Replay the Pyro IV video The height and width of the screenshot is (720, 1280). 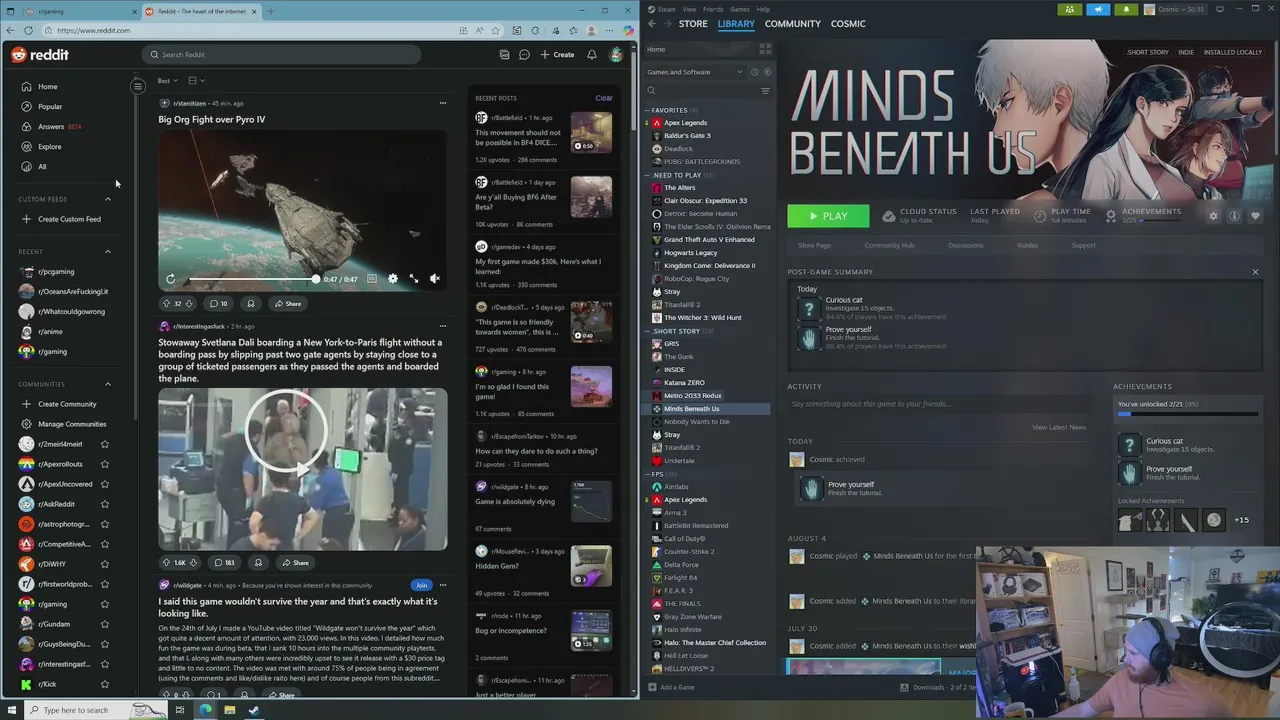tap(171, 279)
